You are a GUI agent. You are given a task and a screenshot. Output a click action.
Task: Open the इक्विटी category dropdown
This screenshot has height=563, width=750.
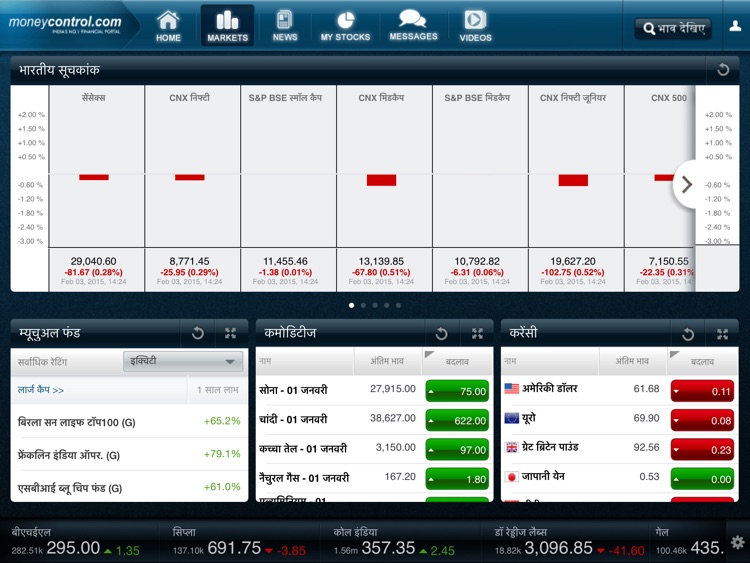click(183, 361)
